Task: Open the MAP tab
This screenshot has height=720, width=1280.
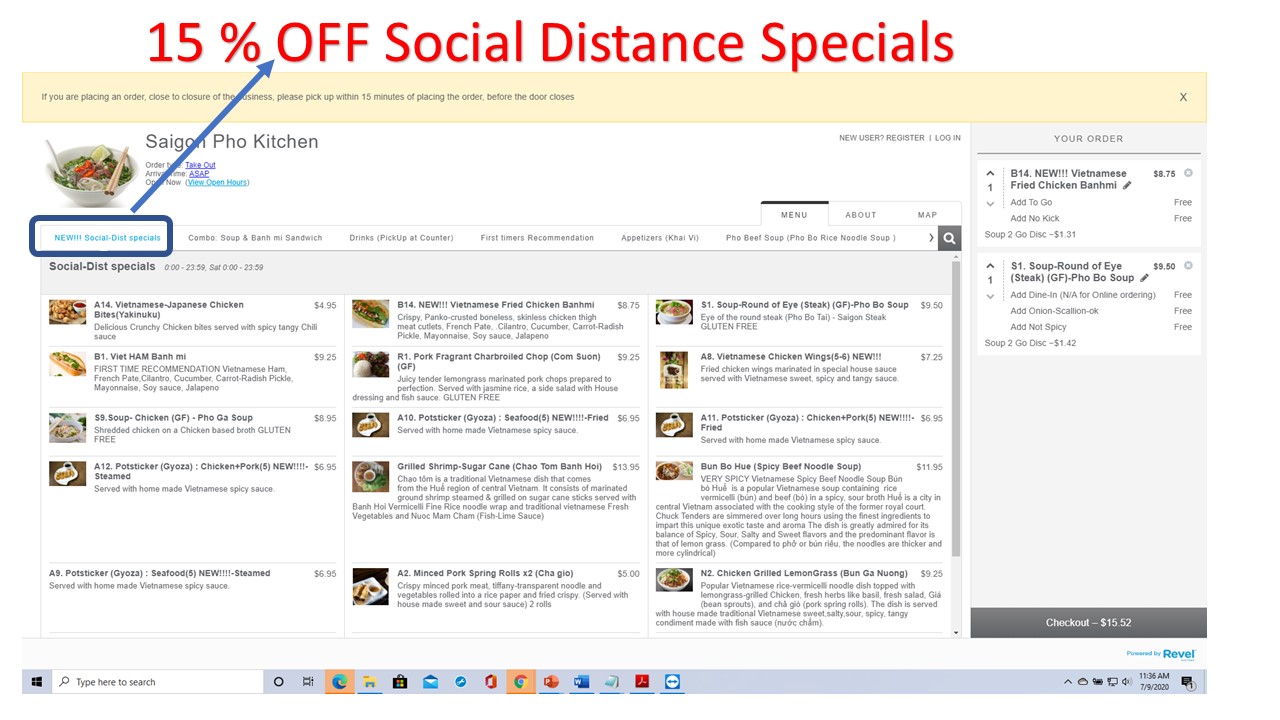Action: (x=927, y=215)
